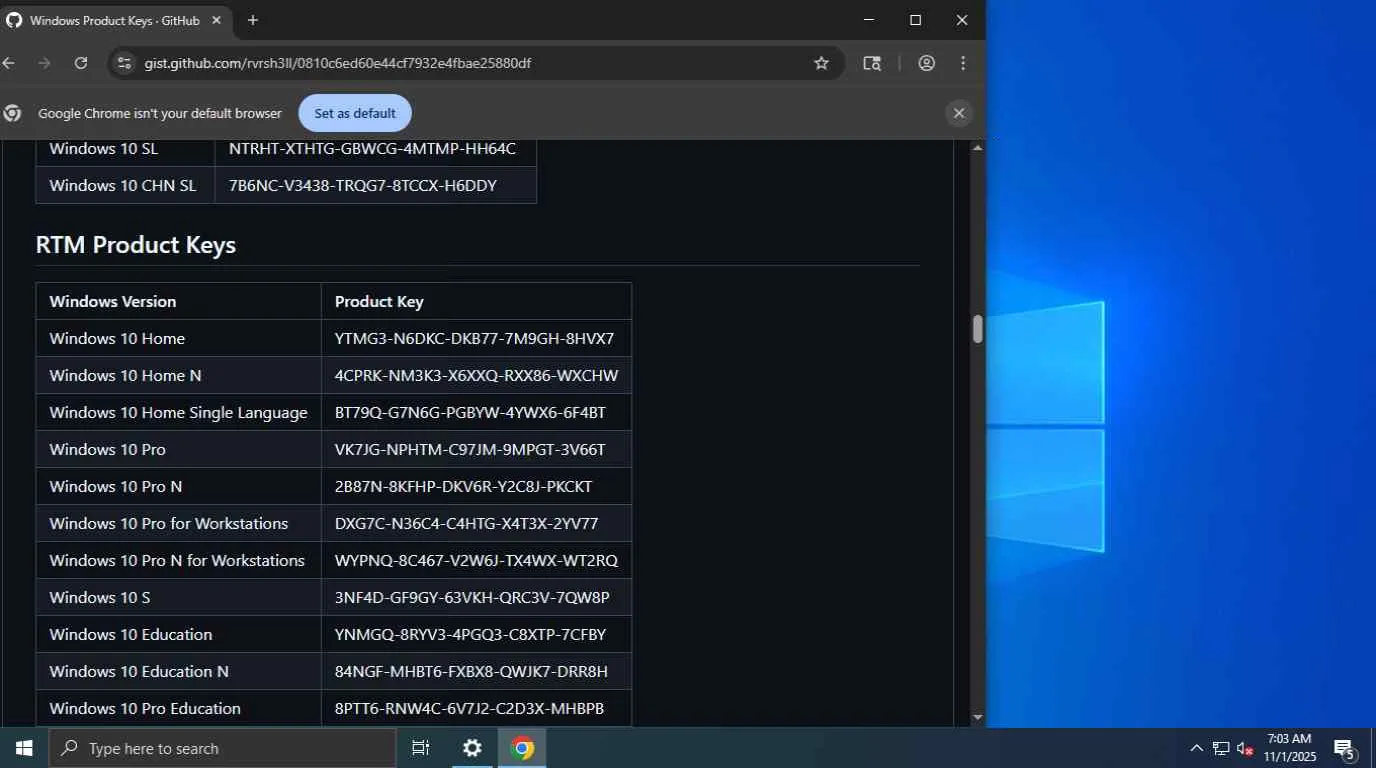Screen dimensions: 1376x768
Task: Click the muted volume tray icon
Action: point(1245,748)
